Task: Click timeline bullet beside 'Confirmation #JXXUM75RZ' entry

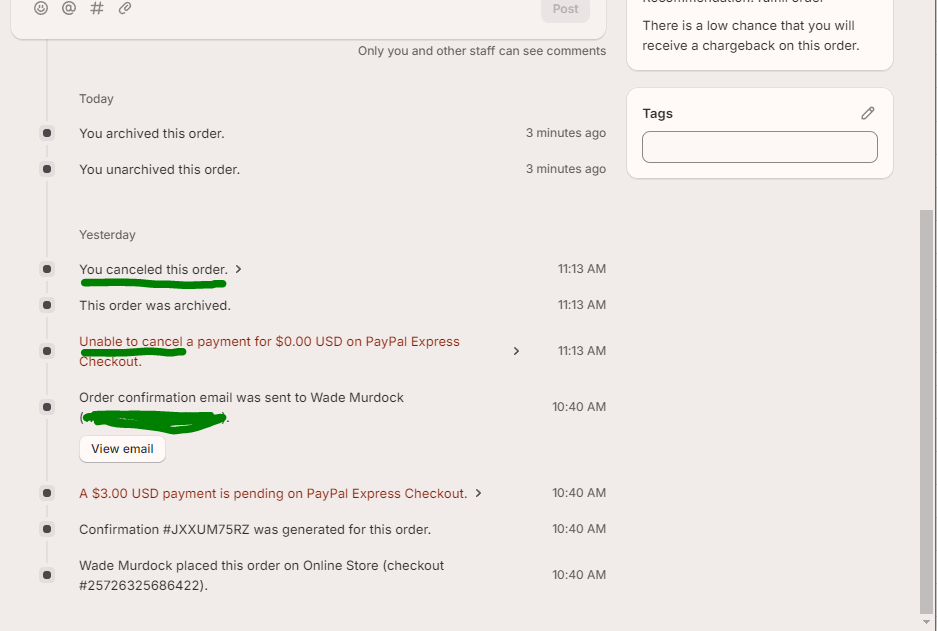Action: (47, 529)
